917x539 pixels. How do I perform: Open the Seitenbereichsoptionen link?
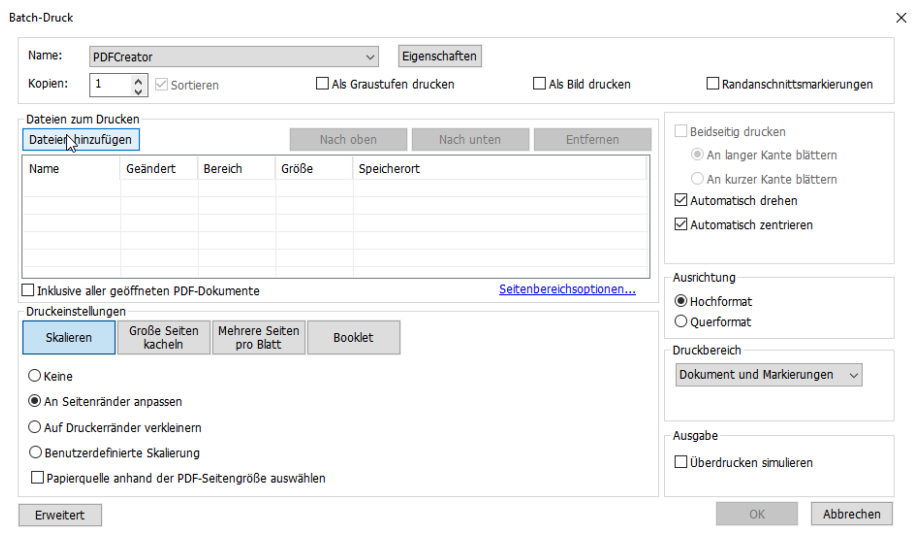(567, 290)
